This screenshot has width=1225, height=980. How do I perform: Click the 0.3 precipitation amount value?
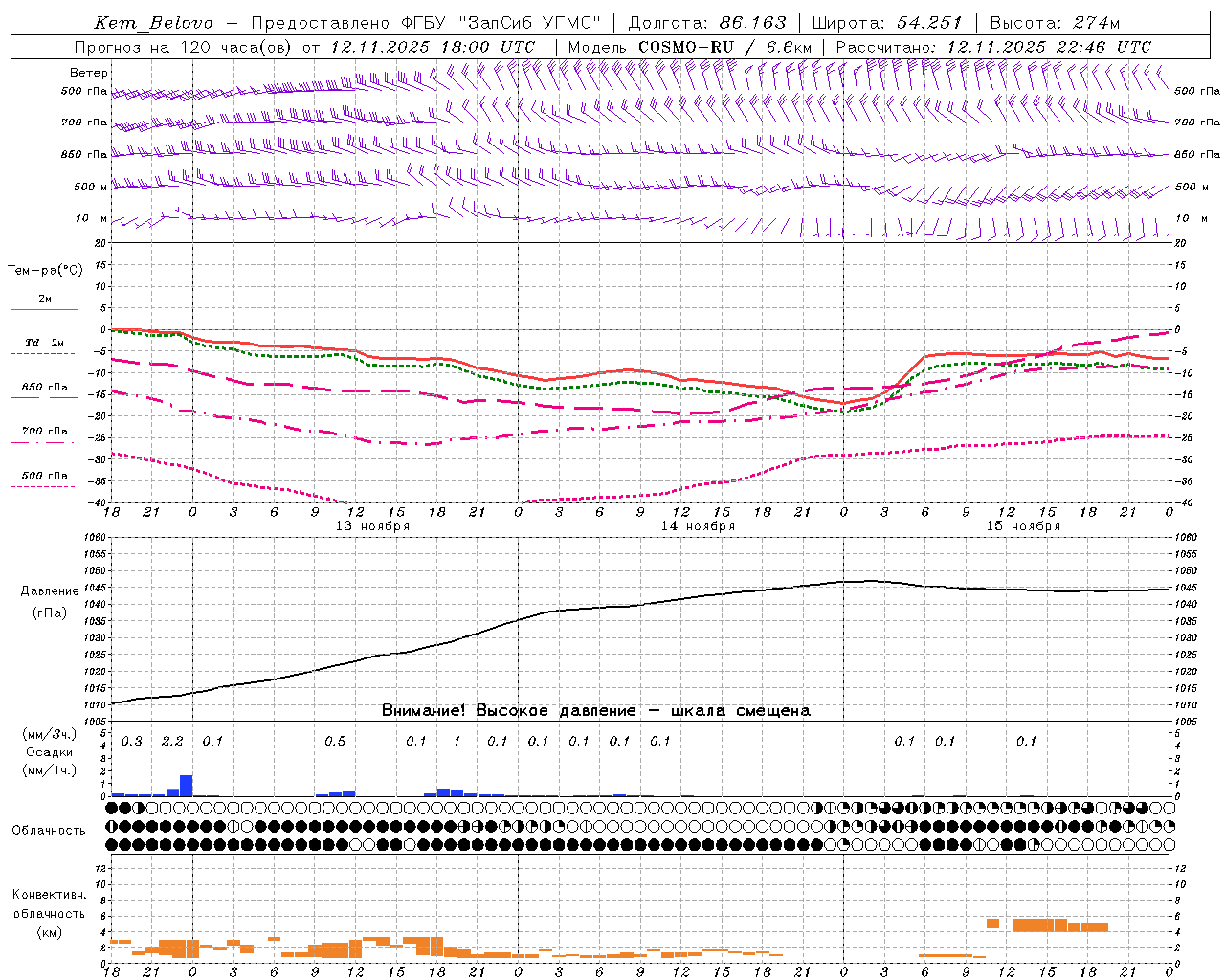[132, 741]
